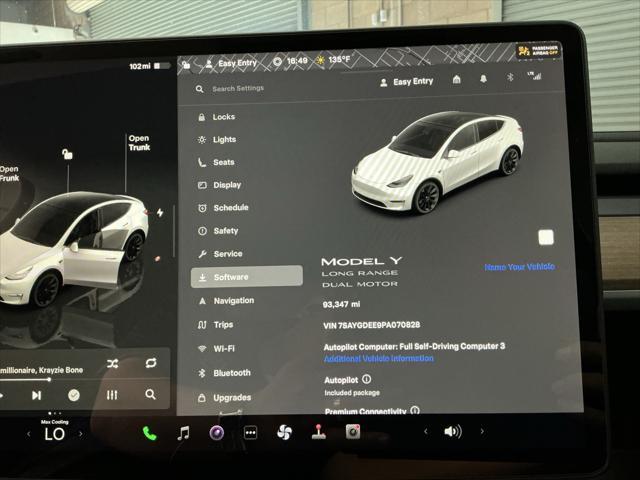Open the media equalizer icon
The image size is (640, 480).
tap(112, 395)
